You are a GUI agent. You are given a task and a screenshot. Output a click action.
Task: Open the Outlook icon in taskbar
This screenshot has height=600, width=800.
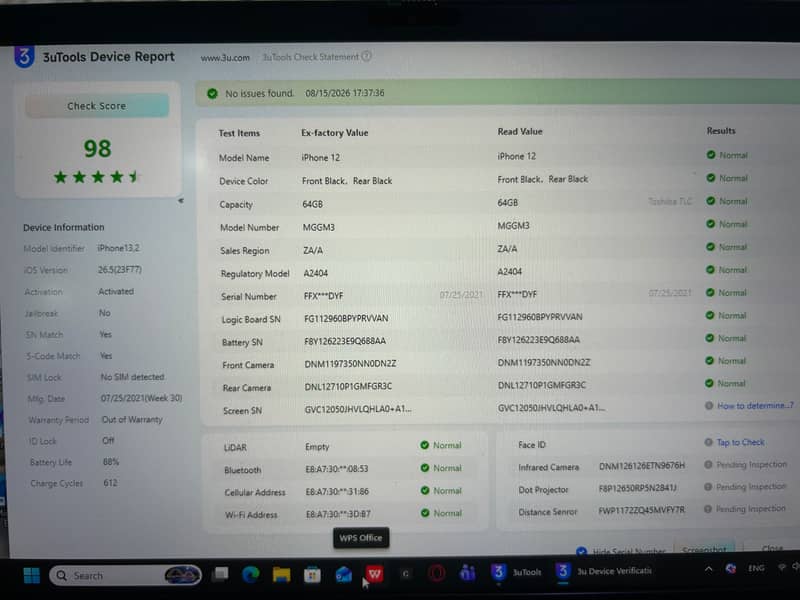[x=343, y=575]
